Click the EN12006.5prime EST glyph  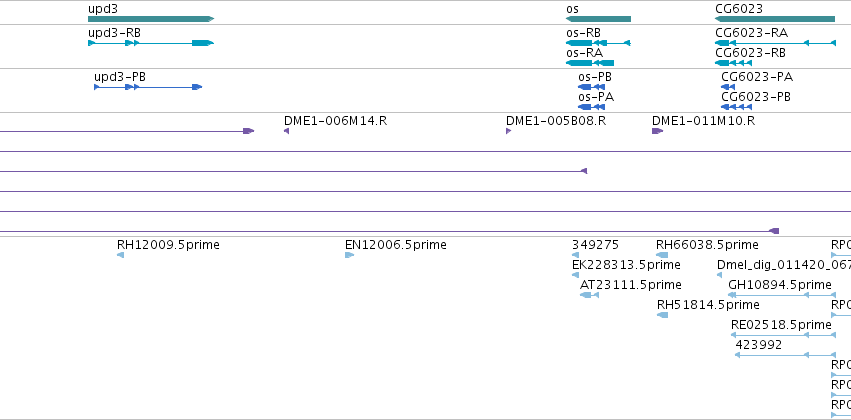coord(350,255)
